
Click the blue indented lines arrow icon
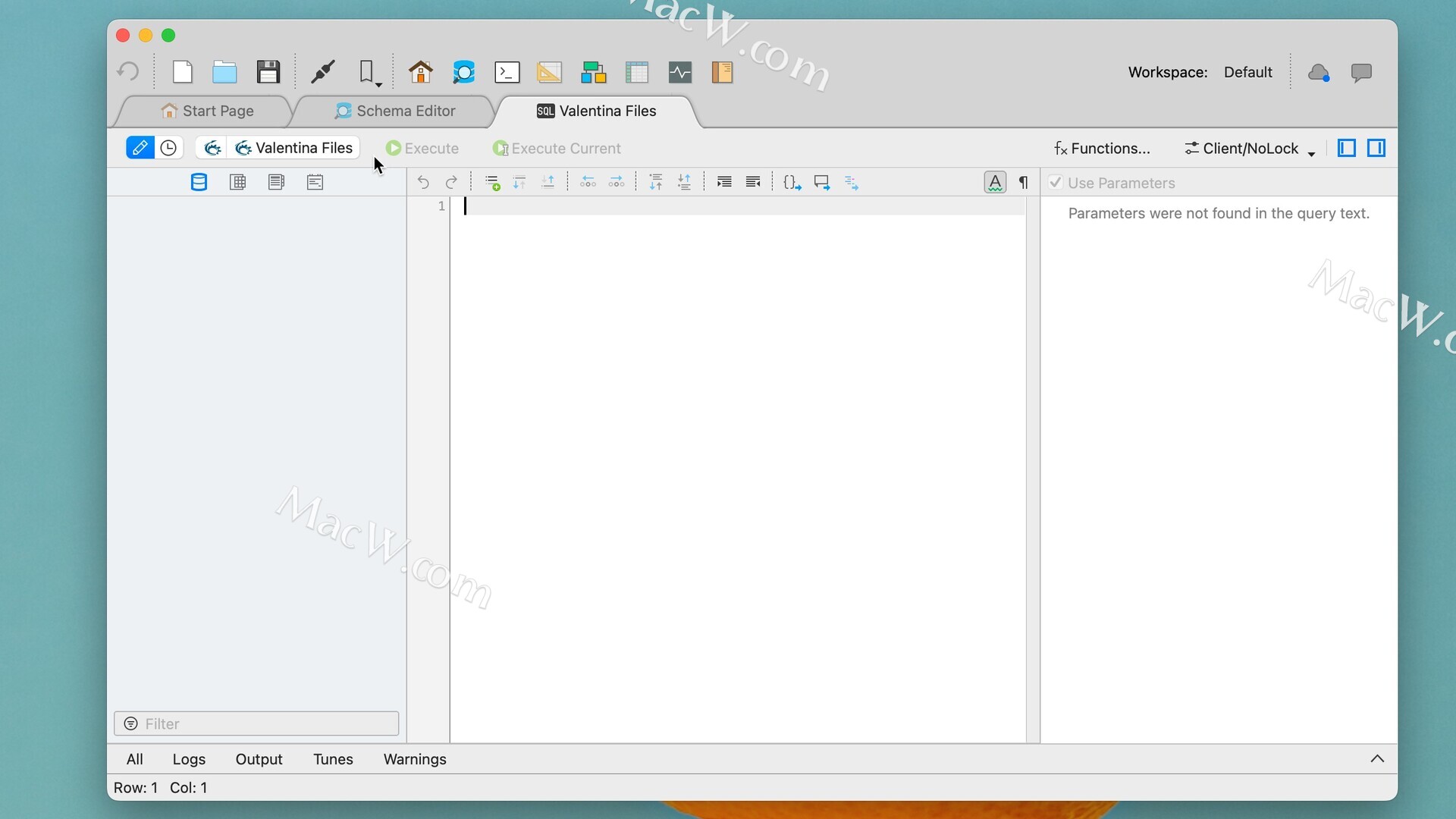[852, 182]
